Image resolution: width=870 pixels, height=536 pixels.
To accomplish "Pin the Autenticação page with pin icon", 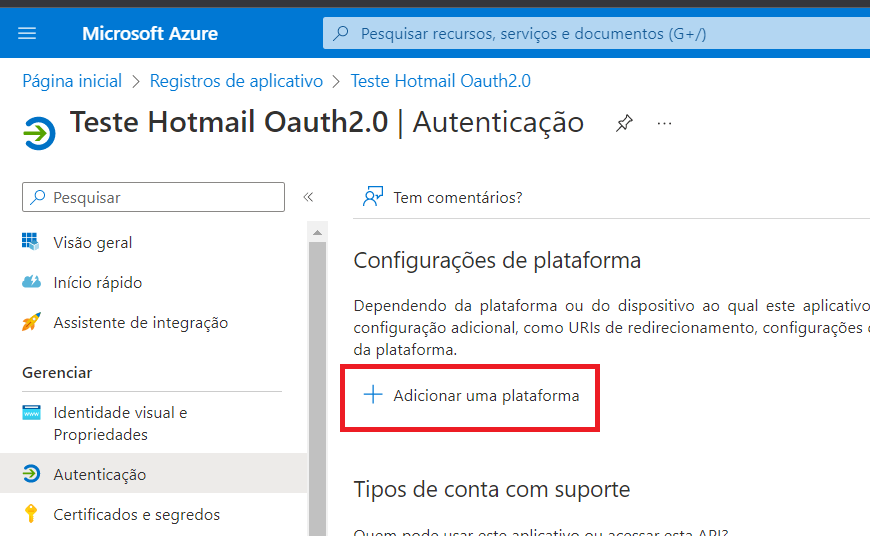I will [624, 124].
